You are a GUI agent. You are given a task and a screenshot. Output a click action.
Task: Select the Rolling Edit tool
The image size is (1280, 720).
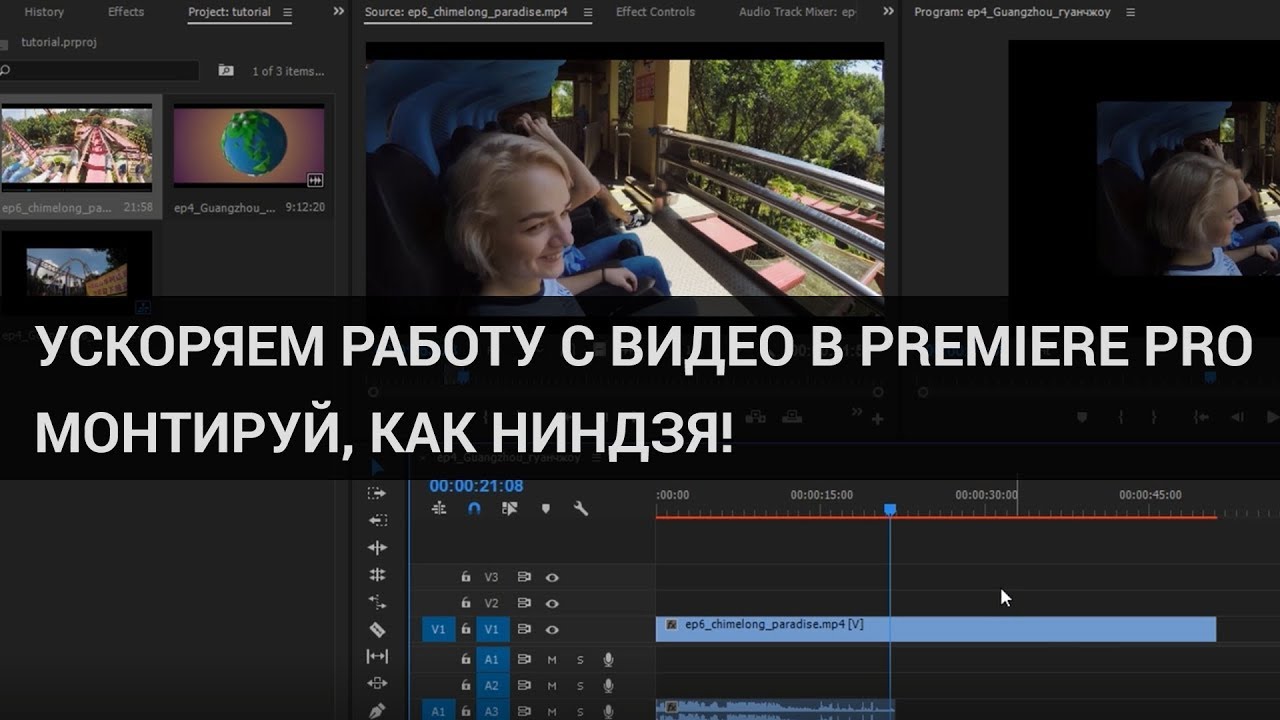point(377,574)
